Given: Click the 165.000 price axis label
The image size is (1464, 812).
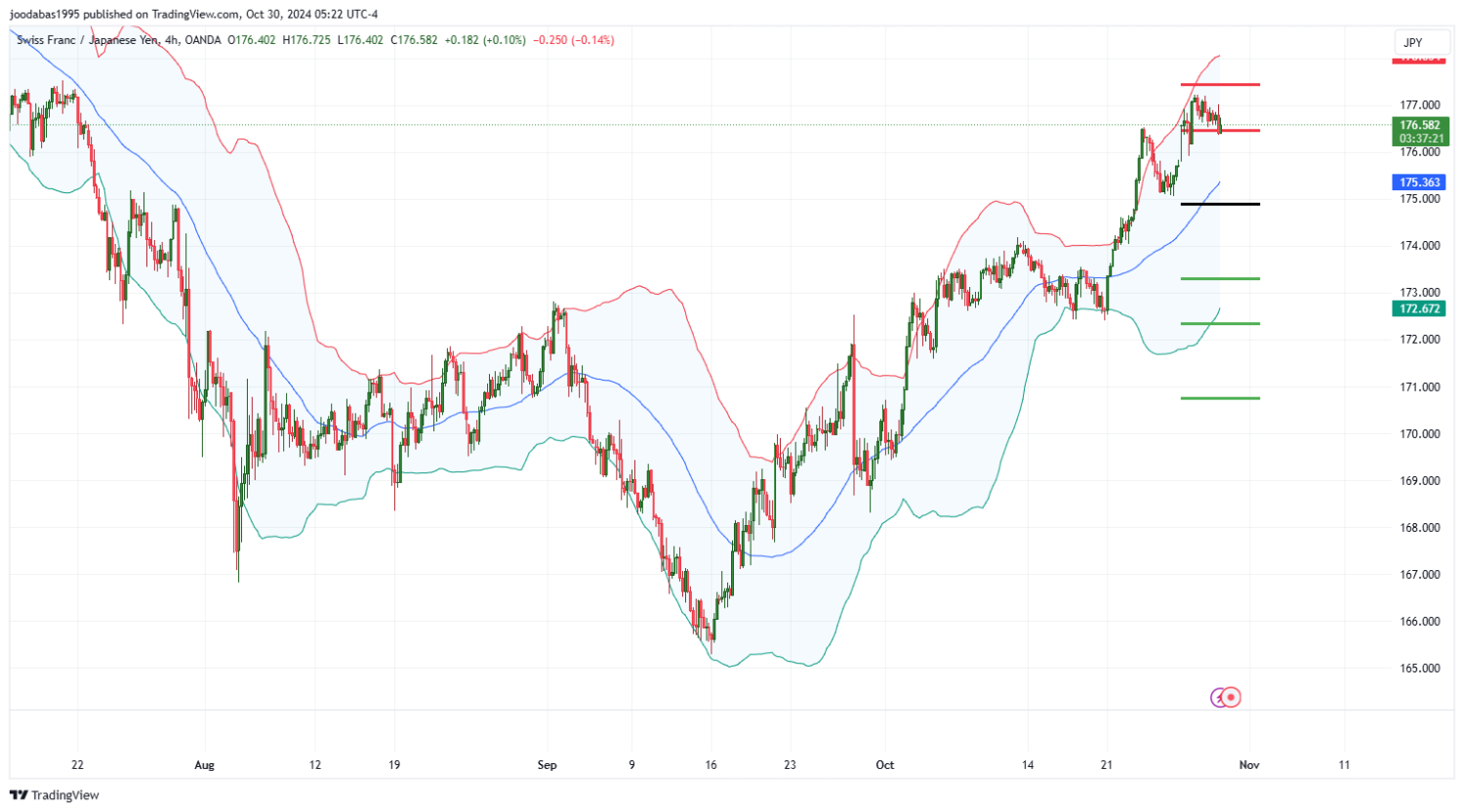Looking at the screenshot, I should [x=1420, y=669].
